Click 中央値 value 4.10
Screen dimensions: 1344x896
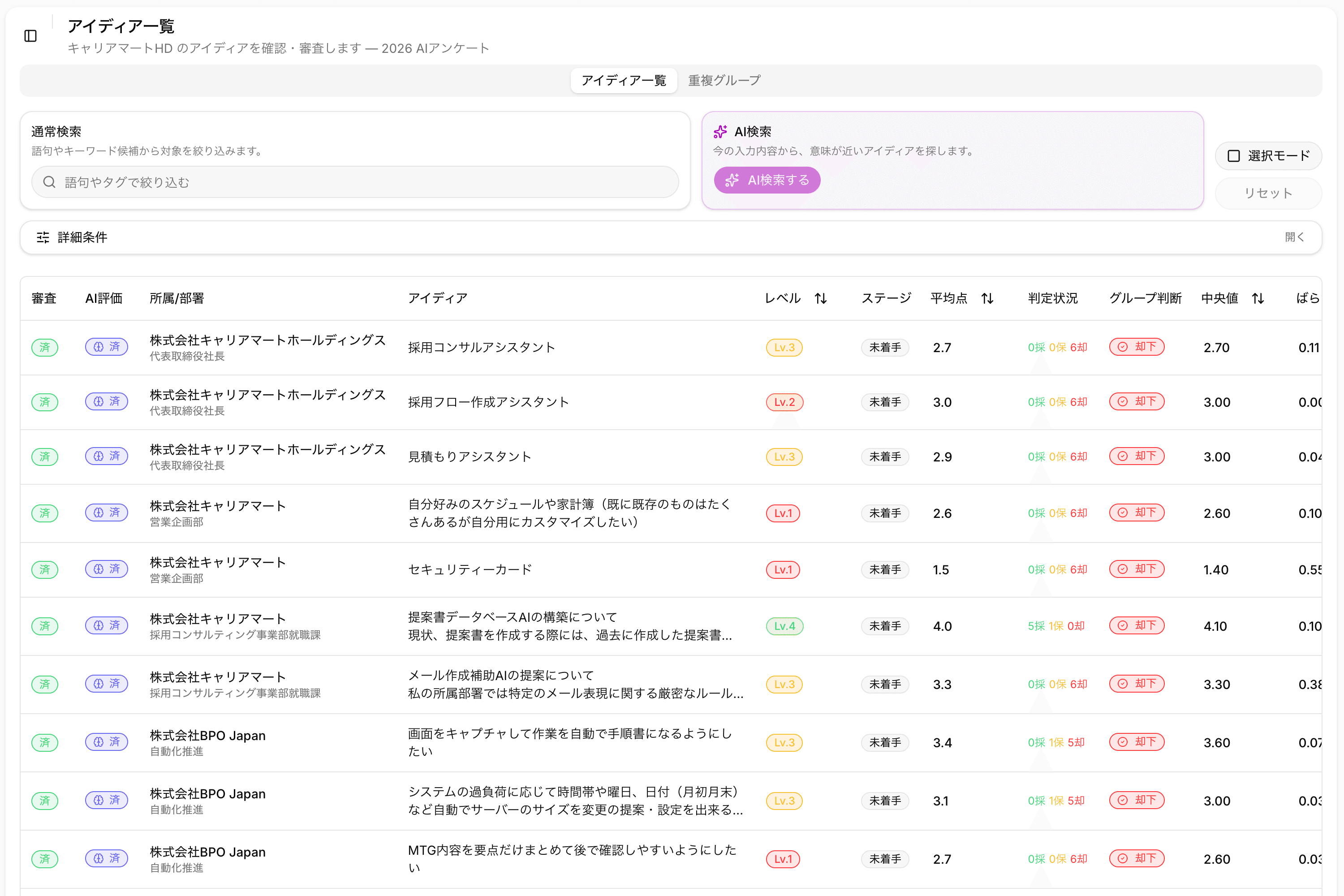coord(1215,626)
